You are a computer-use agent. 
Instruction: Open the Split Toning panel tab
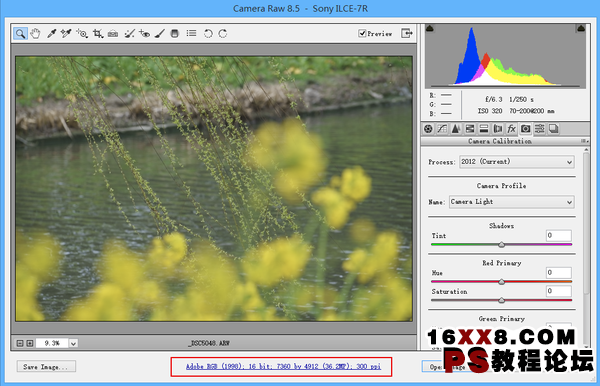484,129
